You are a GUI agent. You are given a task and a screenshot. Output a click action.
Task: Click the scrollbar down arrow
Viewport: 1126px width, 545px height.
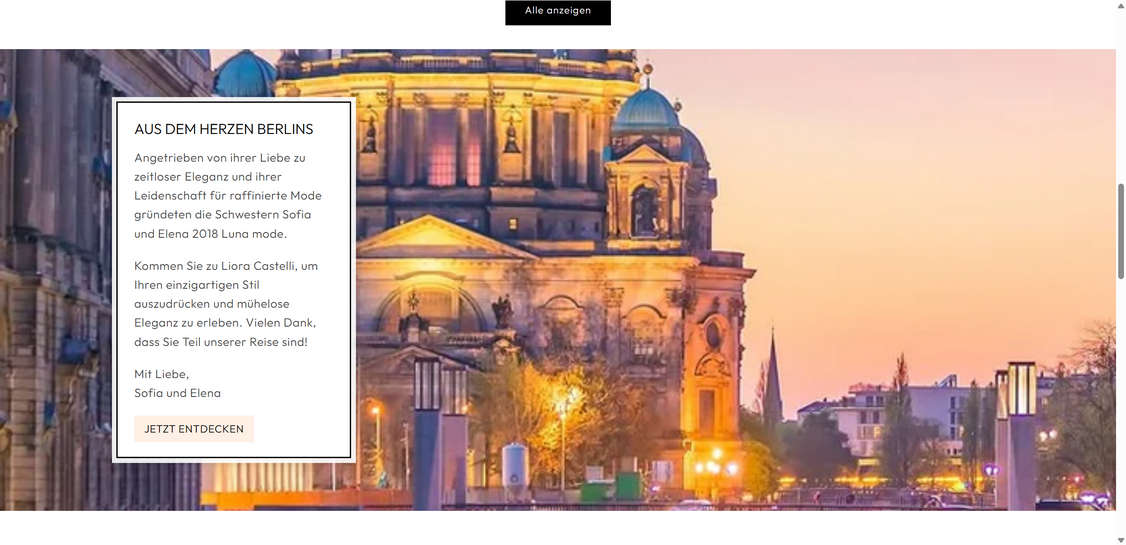(x=1120, y=539)
